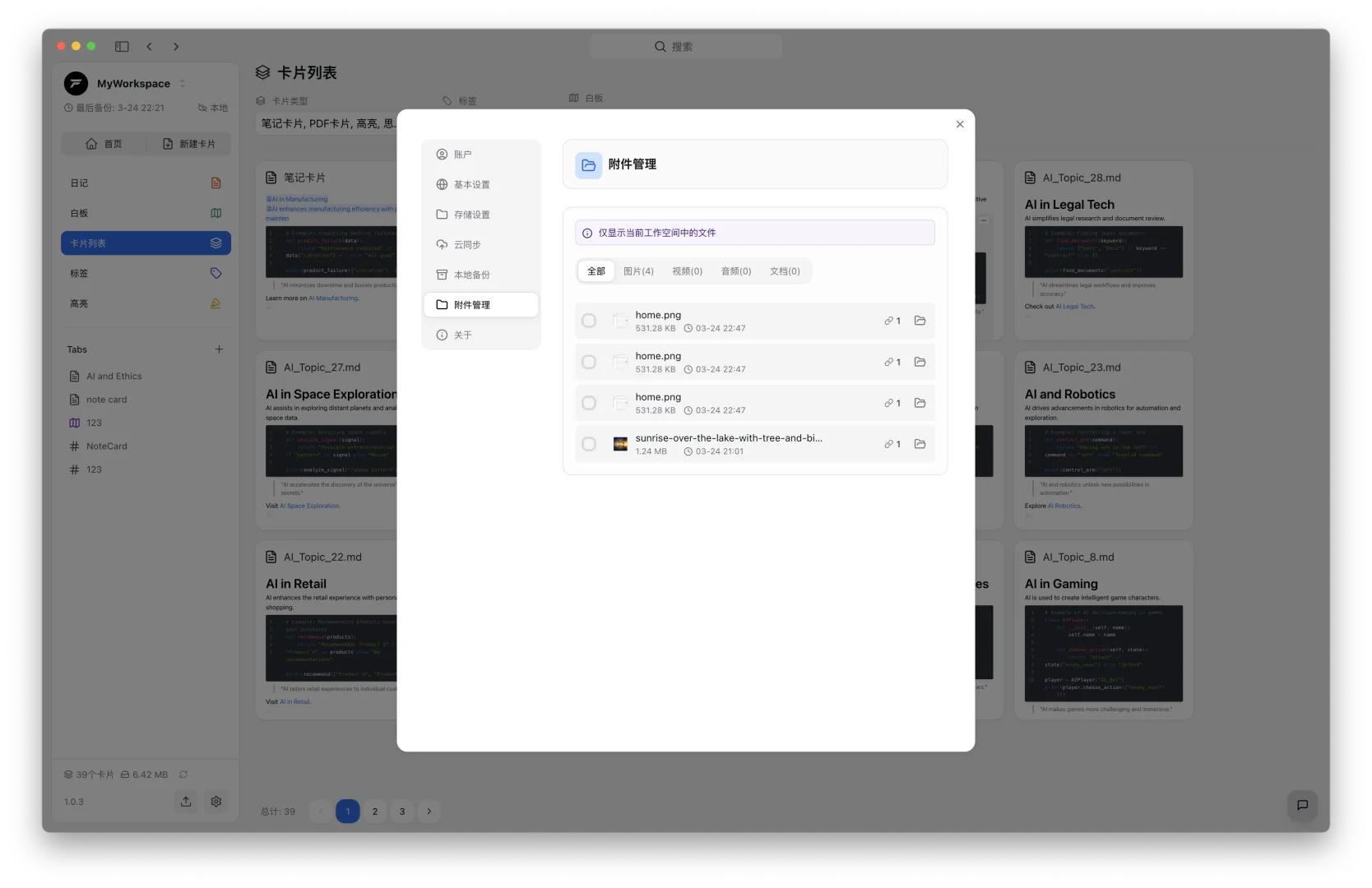Screen dimensions: 1372x888
Task: Follow the AI Robotics link
Action: coord(1065,506)
